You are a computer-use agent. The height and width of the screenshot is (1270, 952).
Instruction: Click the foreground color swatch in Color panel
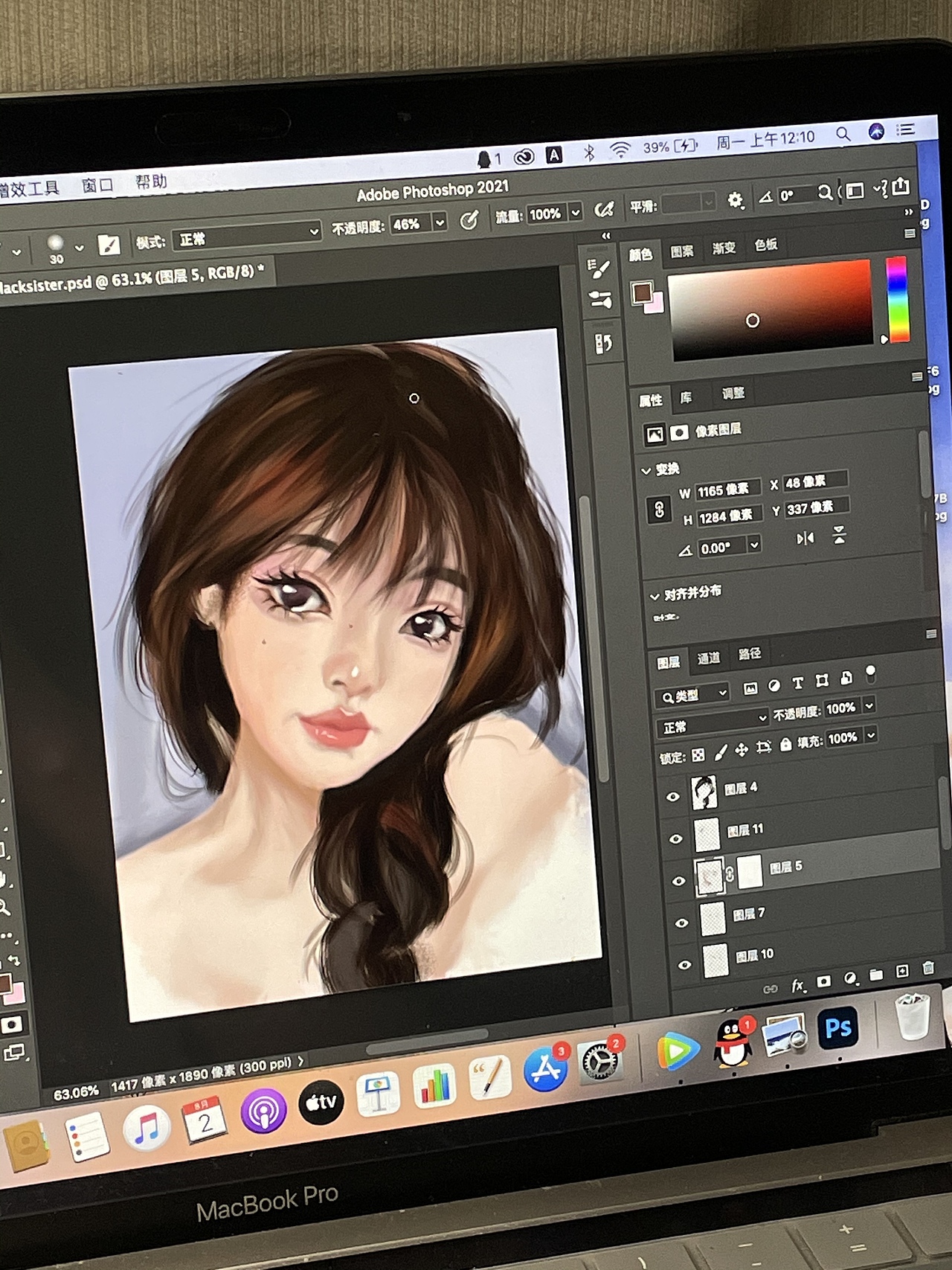coord(641,292)
